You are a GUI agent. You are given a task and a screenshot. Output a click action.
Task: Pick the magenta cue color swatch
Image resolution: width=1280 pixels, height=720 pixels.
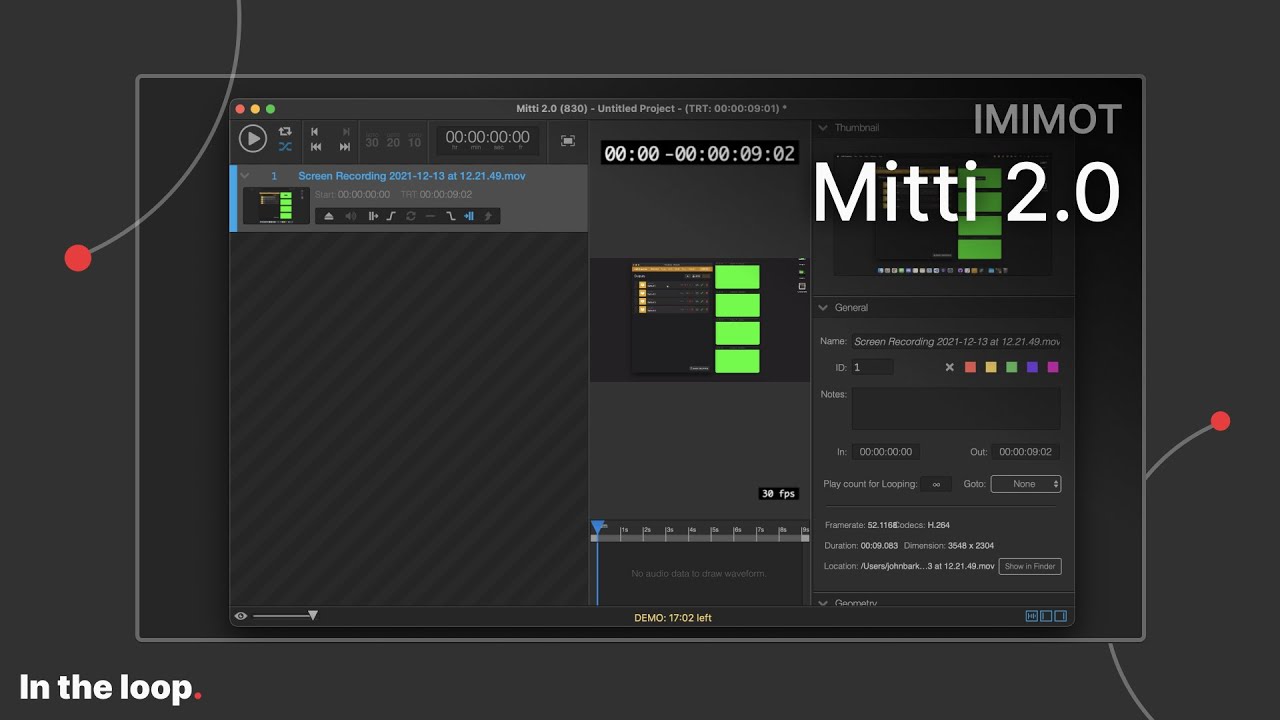(x=1052, y=367)
